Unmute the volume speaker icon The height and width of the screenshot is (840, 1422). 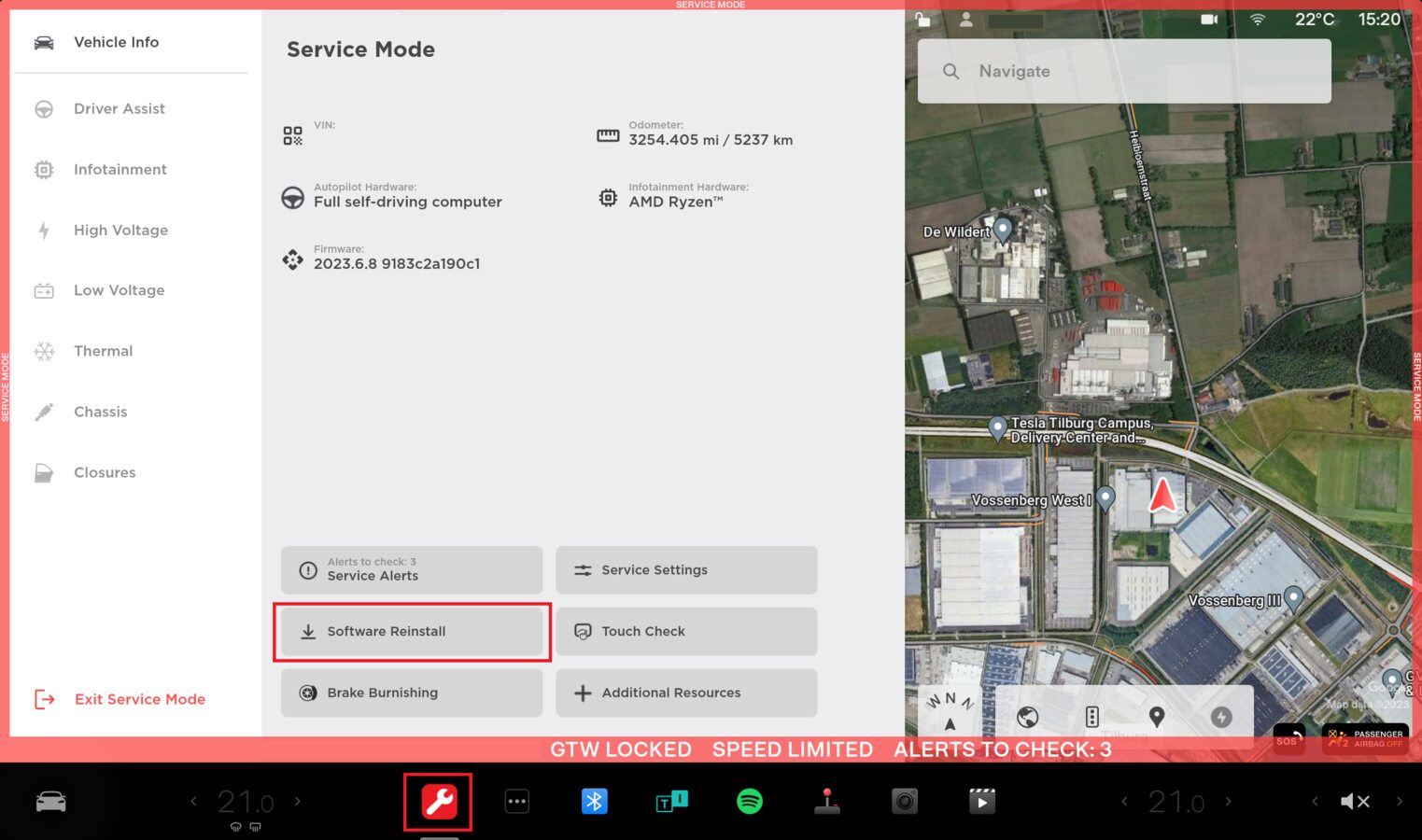tap(1355, 802)
